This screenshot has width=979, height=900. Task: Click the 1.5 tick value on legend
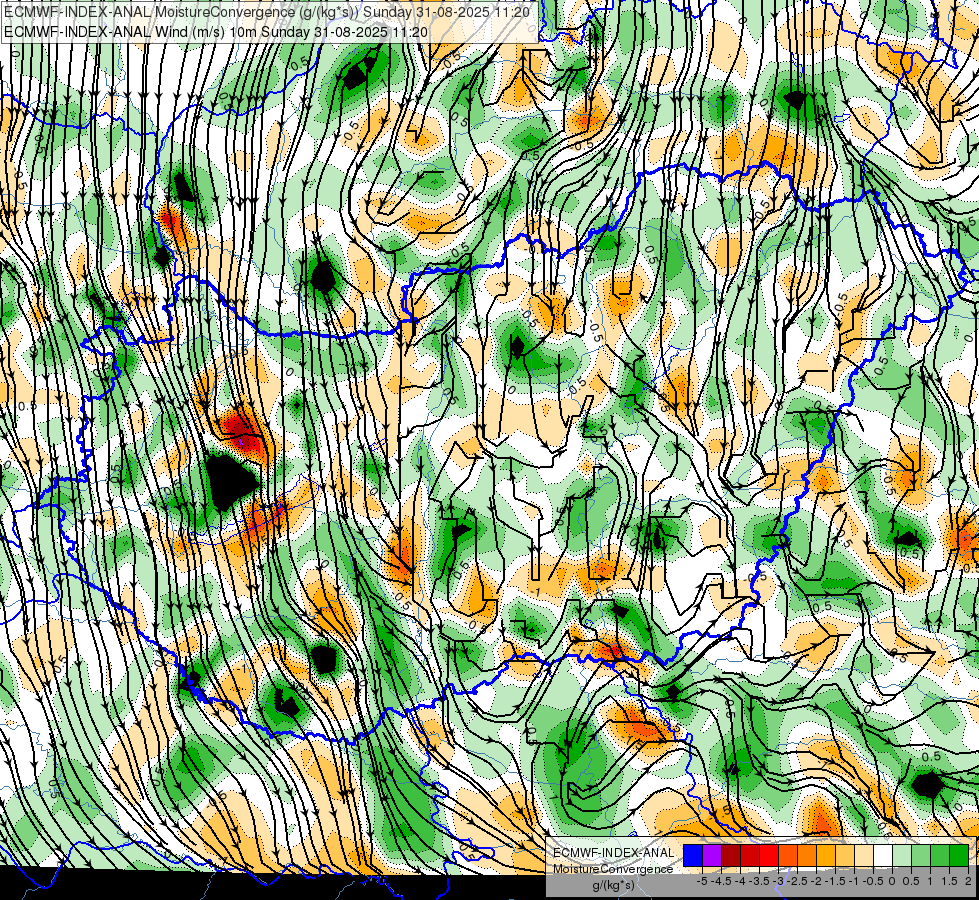pos(950,881)
